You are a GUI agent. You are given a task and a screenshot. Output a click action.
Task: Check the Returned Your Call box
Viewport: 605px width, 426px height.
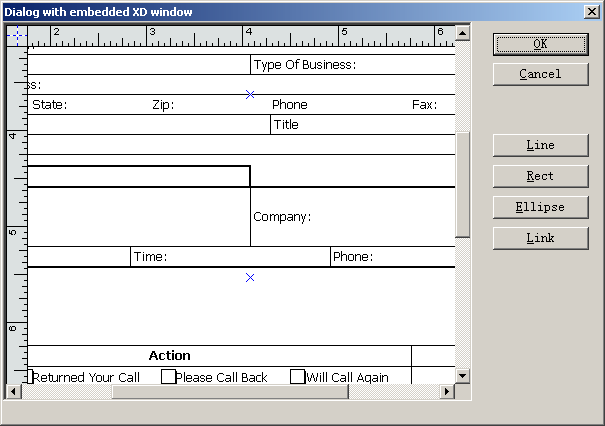30,377
